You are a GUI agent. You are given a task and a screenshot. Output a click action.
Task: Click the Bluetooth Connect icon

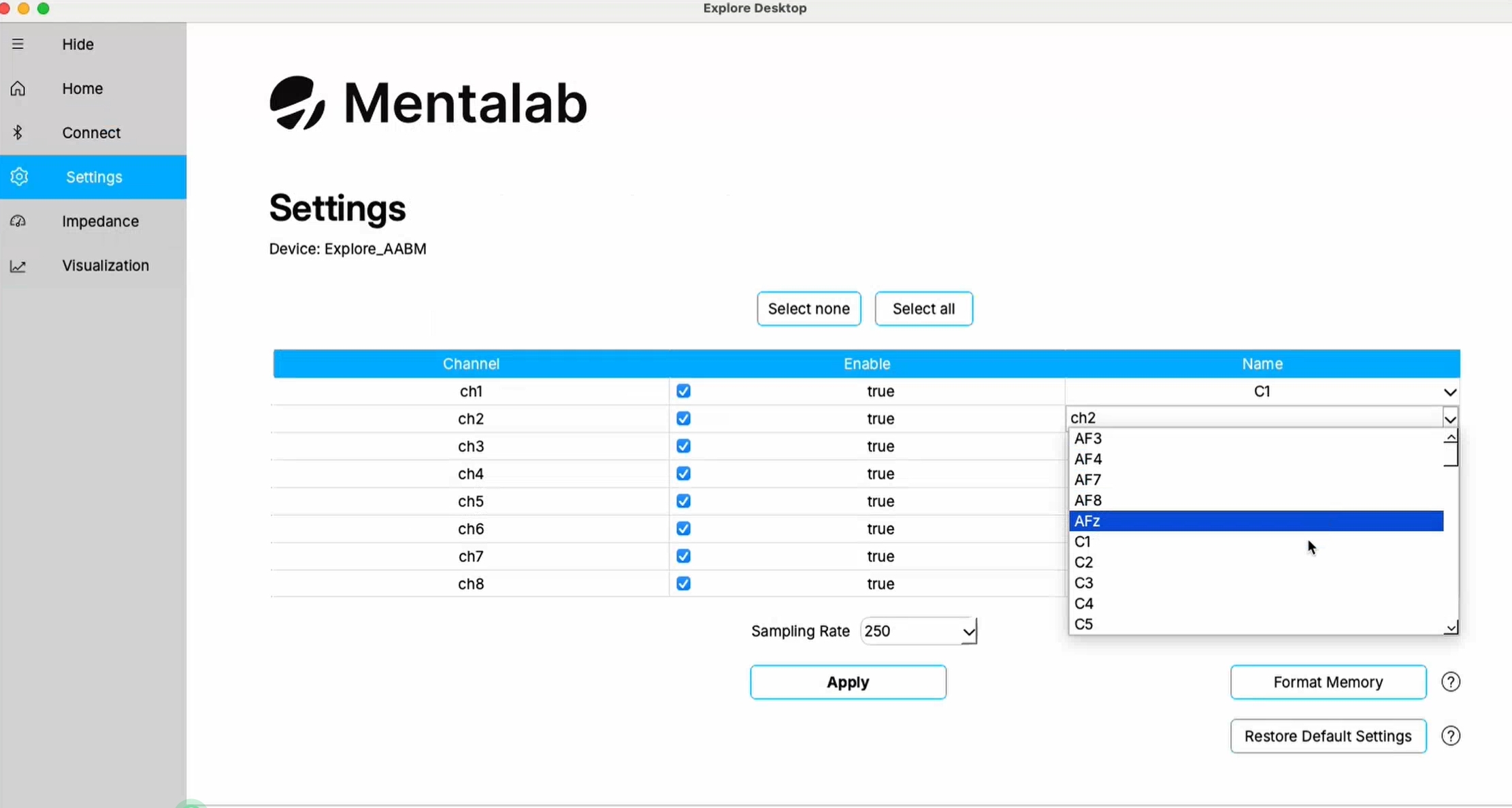click(x=18, y=133)
